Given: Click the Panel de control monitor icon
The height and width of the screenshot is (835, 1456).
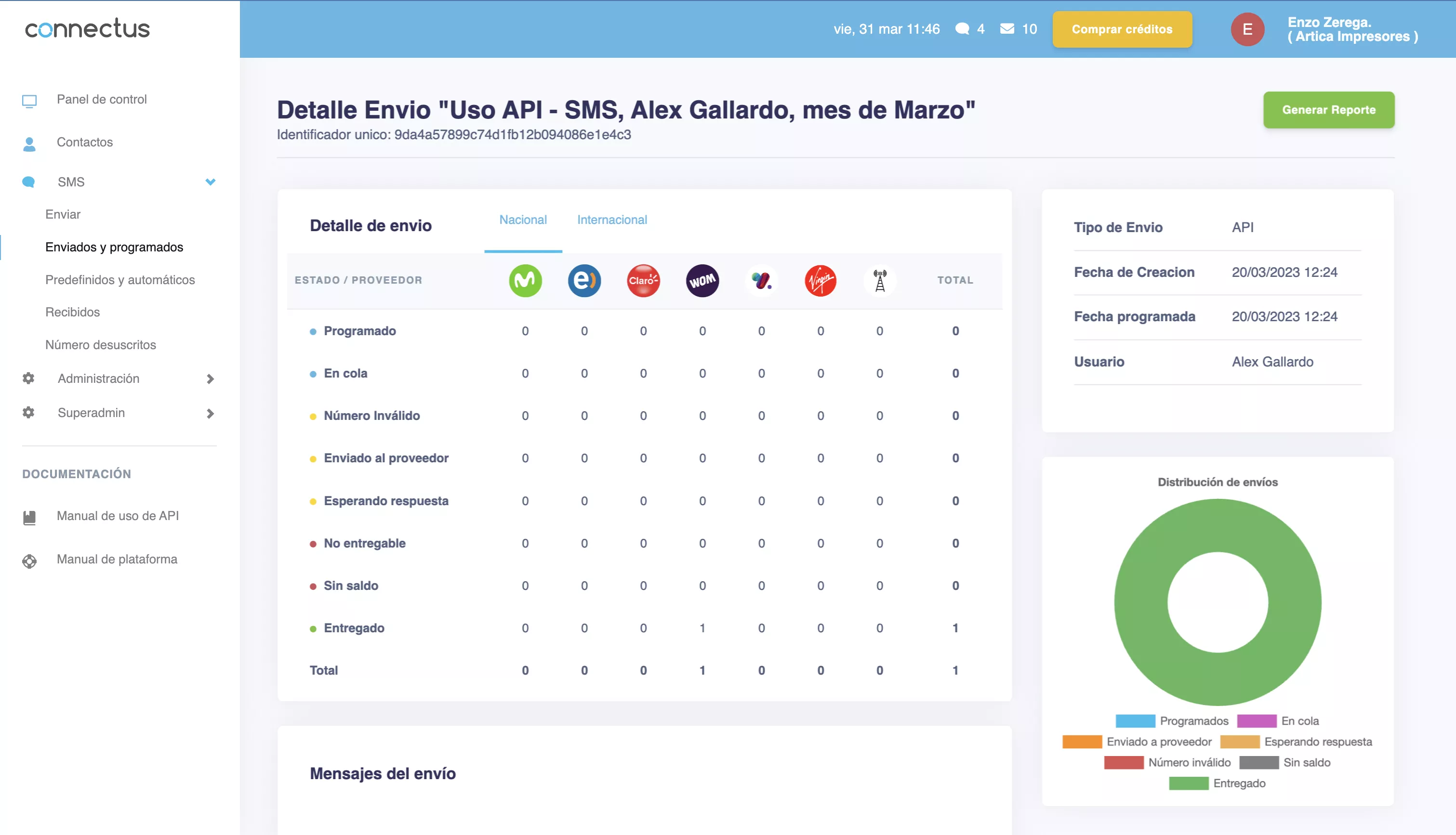Looking at the screenshot, I should point(29,99).
